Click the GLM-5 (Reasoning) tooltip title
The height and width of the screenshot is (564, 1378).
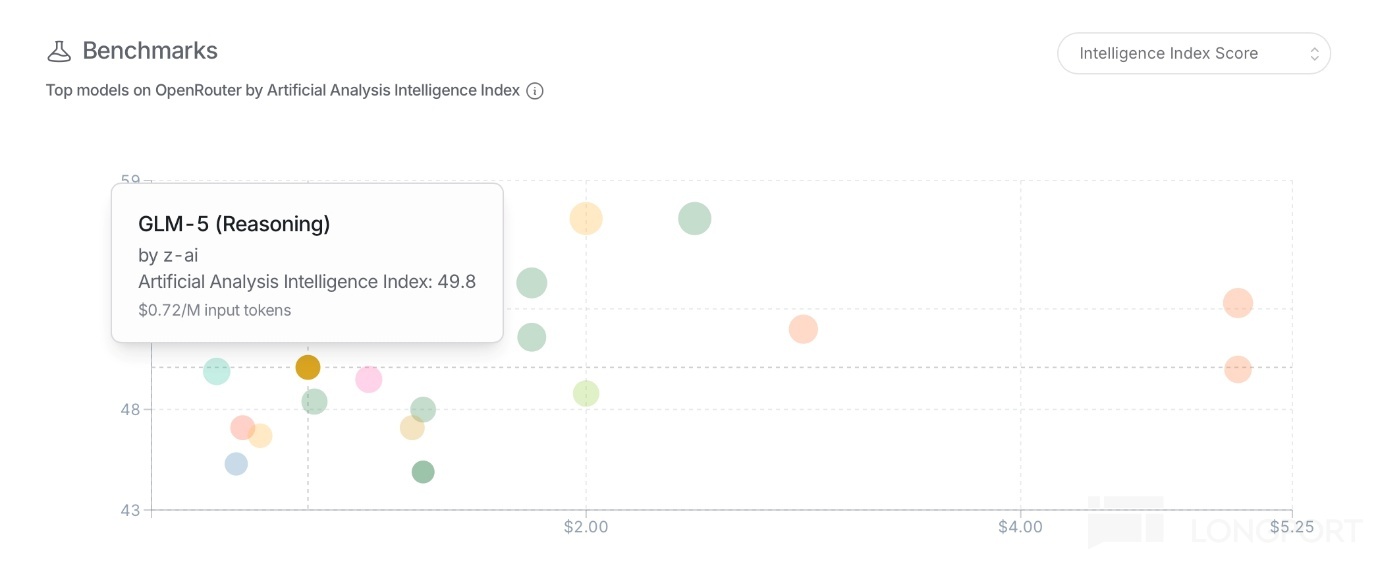(x=234, y=224)
